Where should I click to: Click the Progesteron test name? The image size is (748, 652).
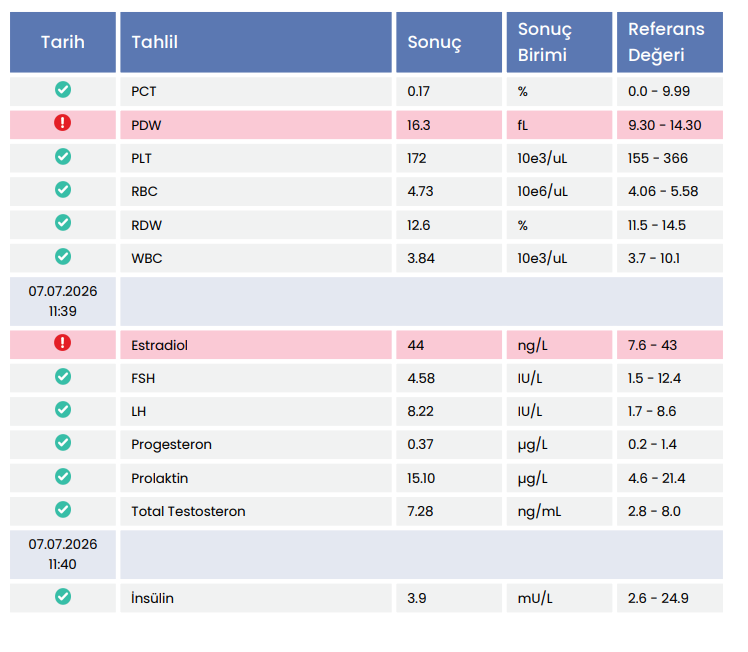171,445
